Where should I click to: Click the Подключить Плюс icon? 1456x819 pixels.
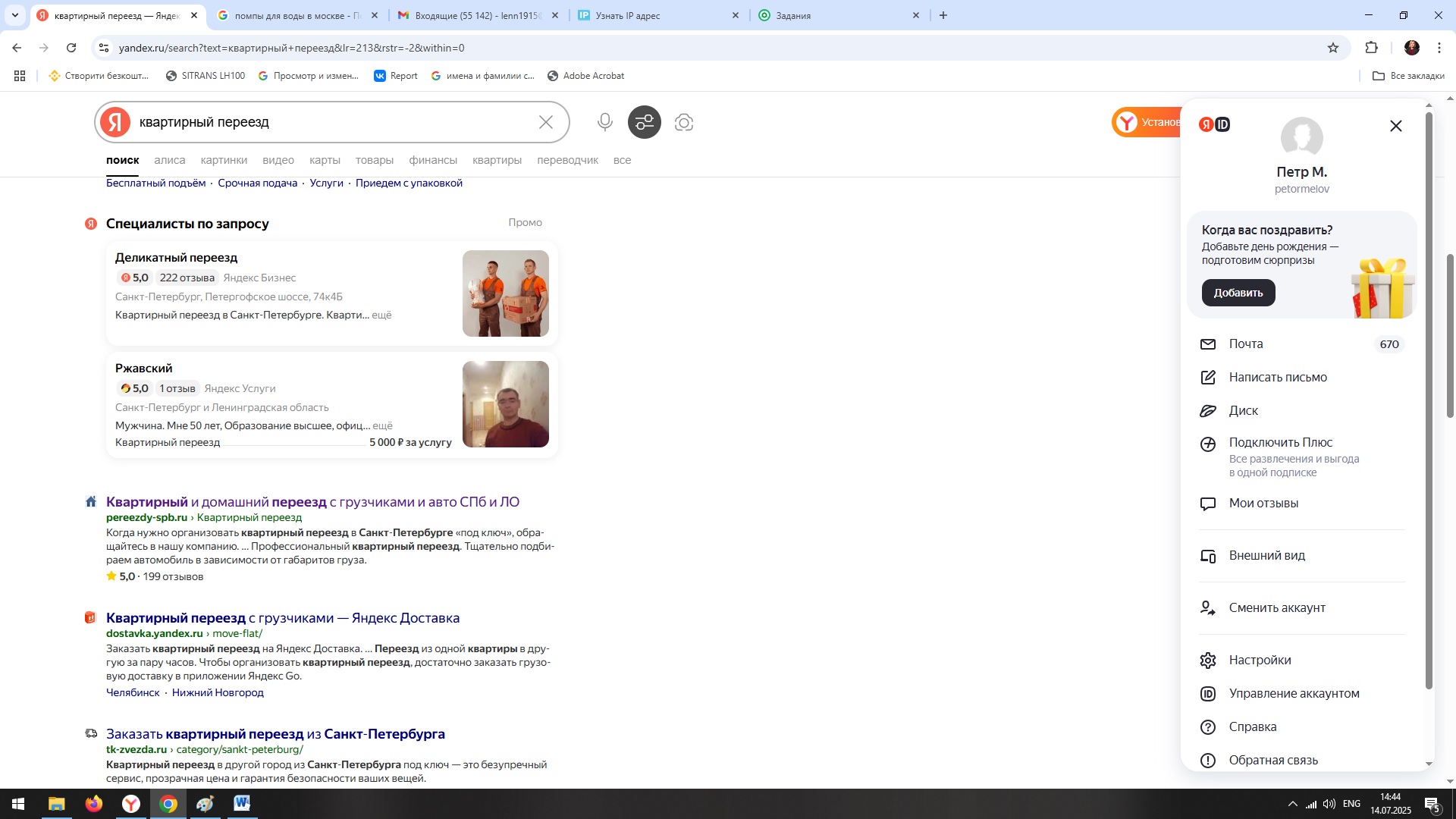[1208, 444]
